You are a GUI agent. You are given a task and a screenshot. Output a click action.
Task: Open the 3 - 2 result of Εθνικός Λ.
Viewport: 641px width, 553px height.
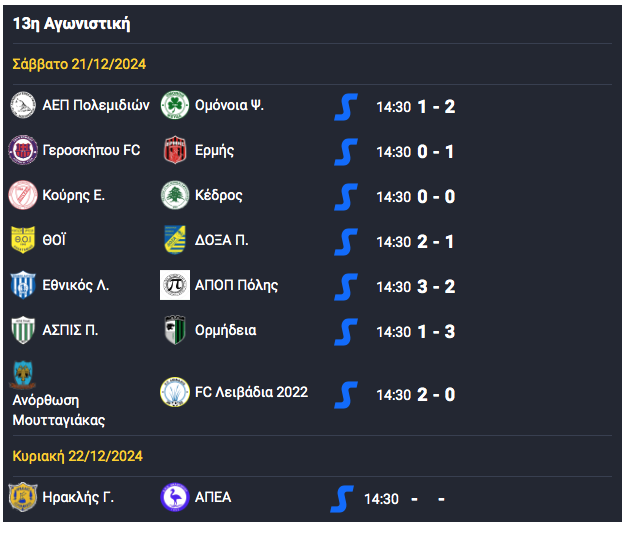point(436,287)
